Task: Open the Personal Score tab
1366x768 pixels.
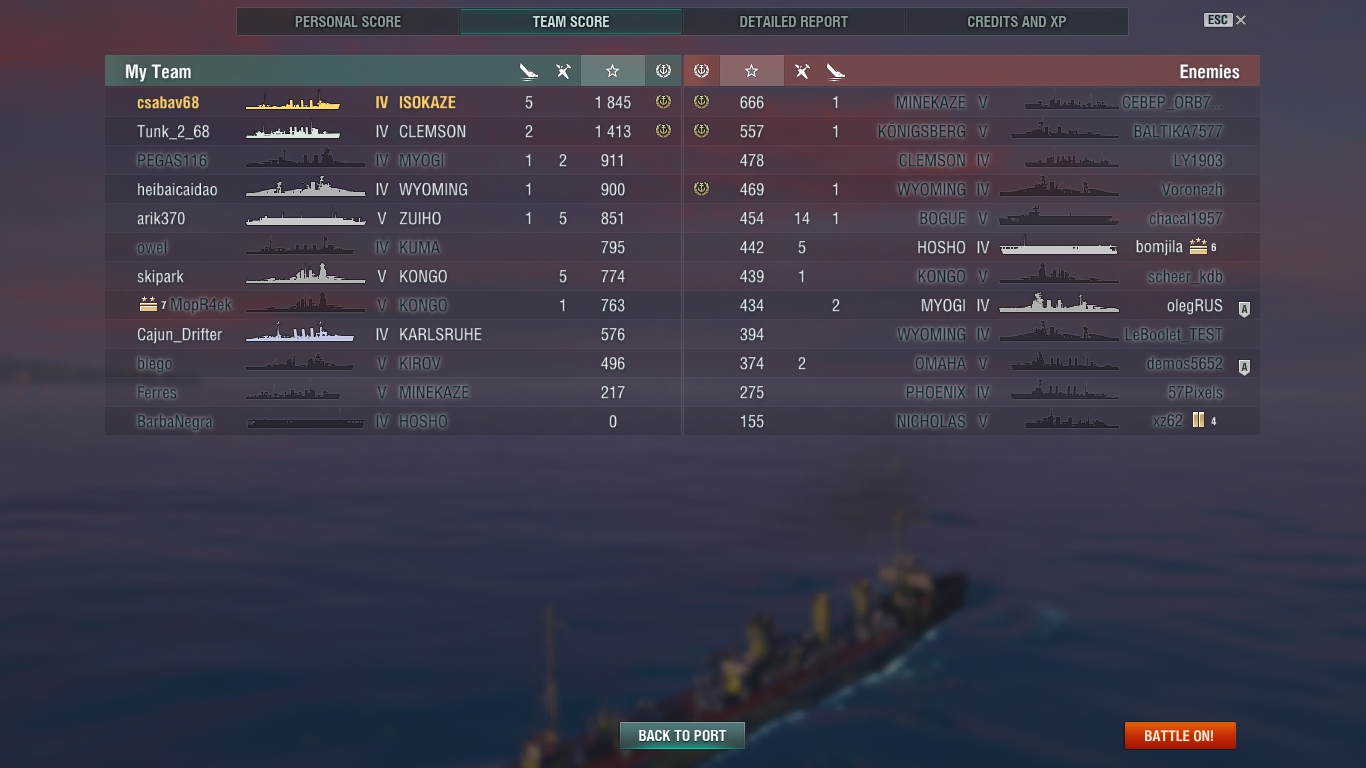Action: [348, 21]
